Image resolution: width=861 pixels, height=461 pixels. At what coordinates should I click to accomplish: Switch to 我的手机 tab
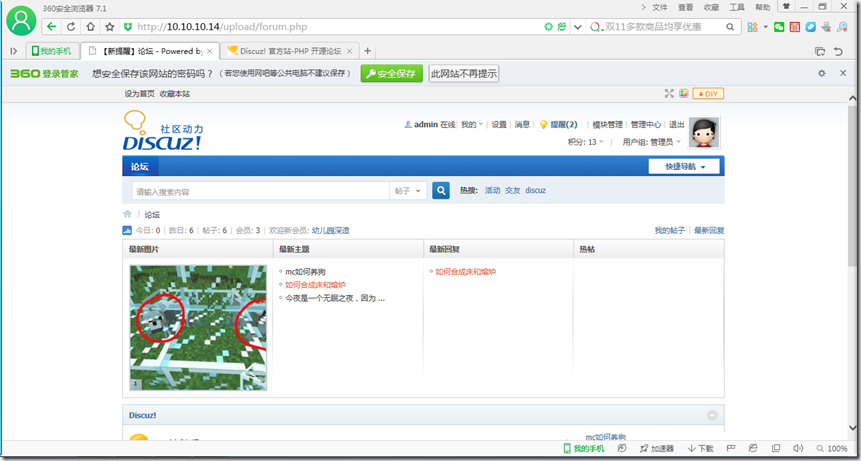(52, 51)
